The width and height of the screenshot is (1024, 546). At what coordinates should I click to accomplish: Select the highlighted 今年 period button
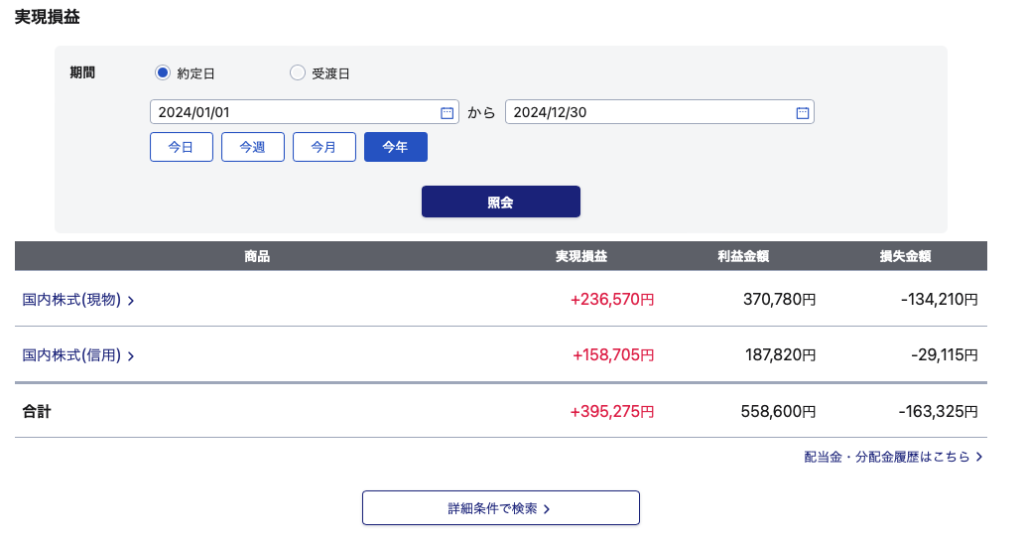(395, 147)
